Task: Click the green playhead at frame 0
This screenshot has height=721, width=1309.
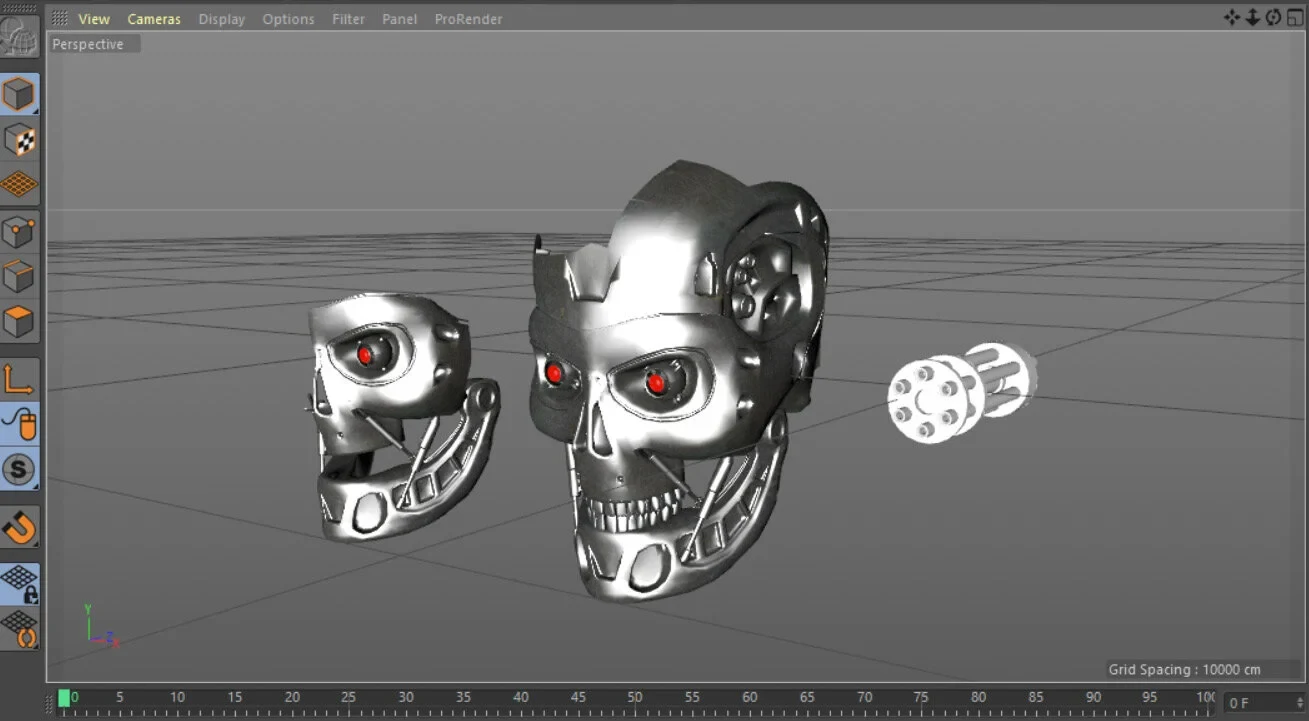Action: [65, 697]
